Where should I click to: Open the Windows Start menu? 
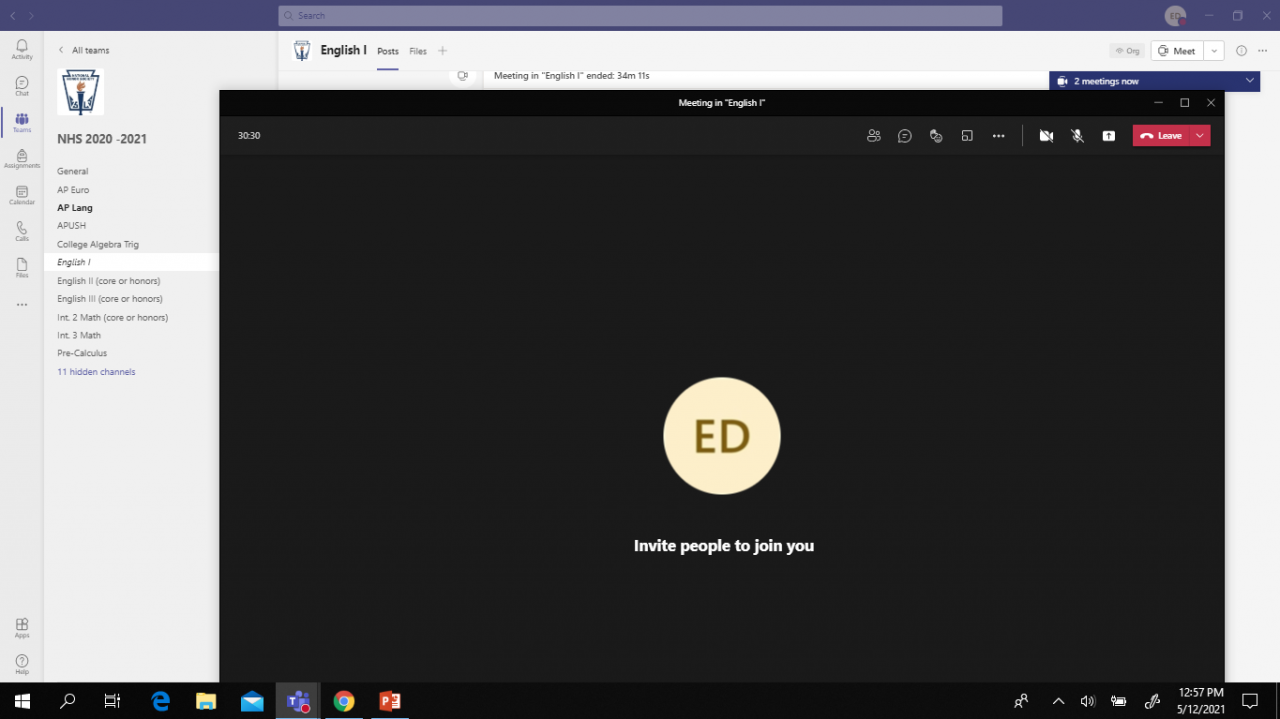pyautogui.click(x=22, y=701)
